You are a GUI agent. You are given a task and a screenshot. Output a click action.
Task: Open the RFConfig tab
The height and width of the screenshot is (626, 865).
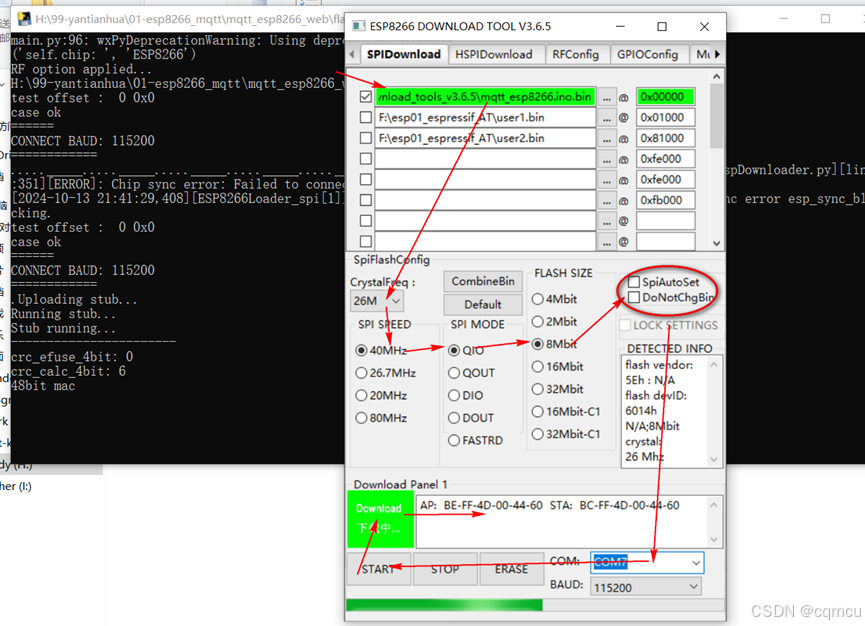[578, 54]
